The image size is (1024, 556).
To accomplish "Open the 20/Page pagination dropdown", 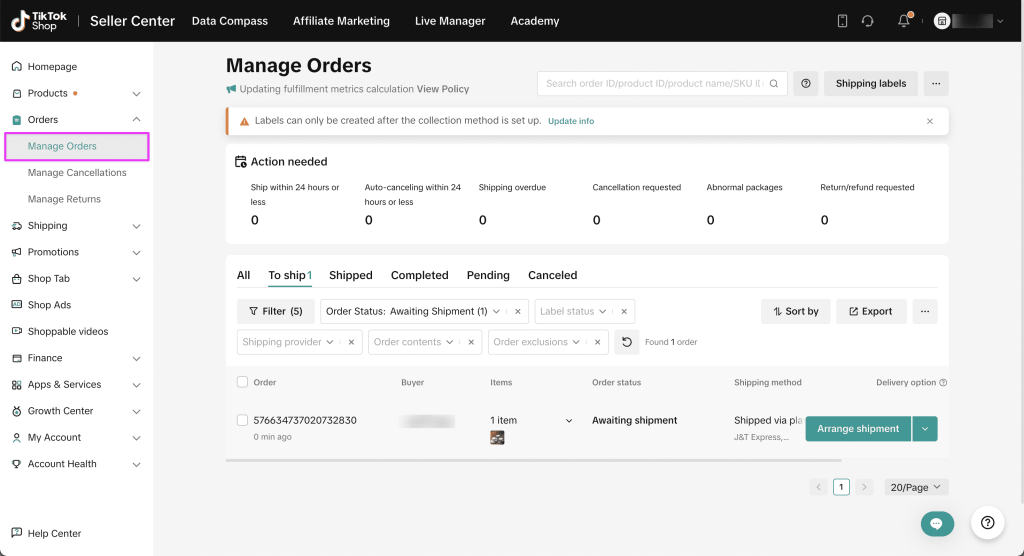I will [x=916, y=487].
